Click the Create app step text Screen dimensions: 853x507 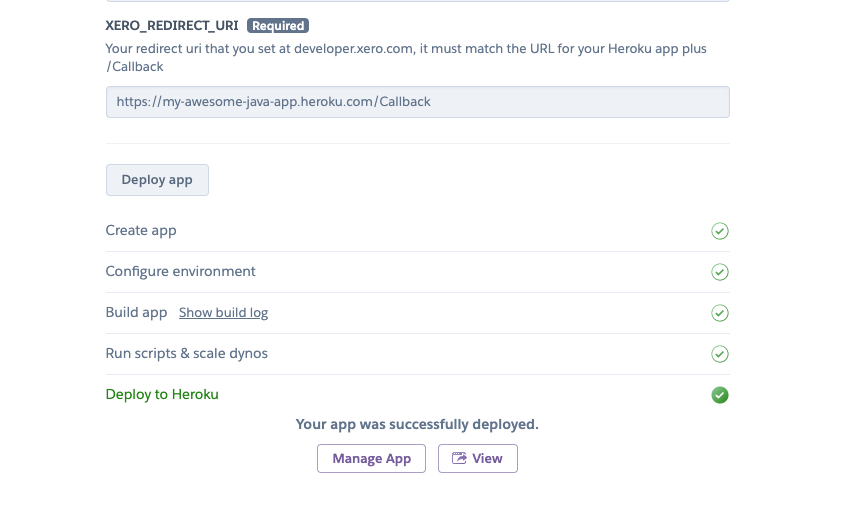141,231
